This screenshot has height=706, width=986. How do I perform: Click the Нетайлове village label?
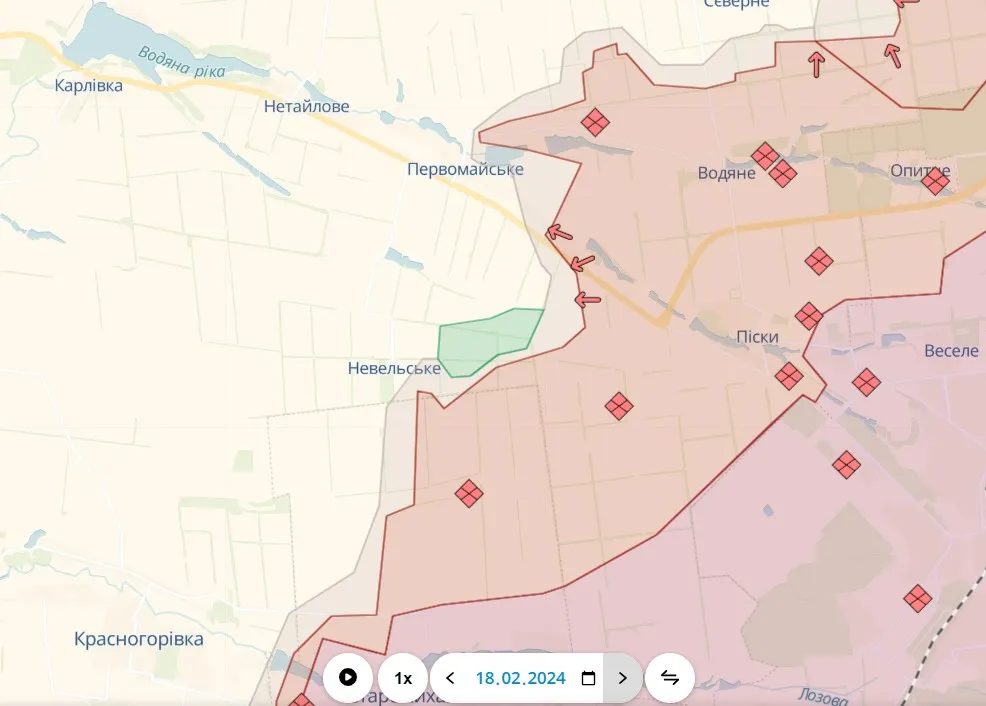click(307, 106)
